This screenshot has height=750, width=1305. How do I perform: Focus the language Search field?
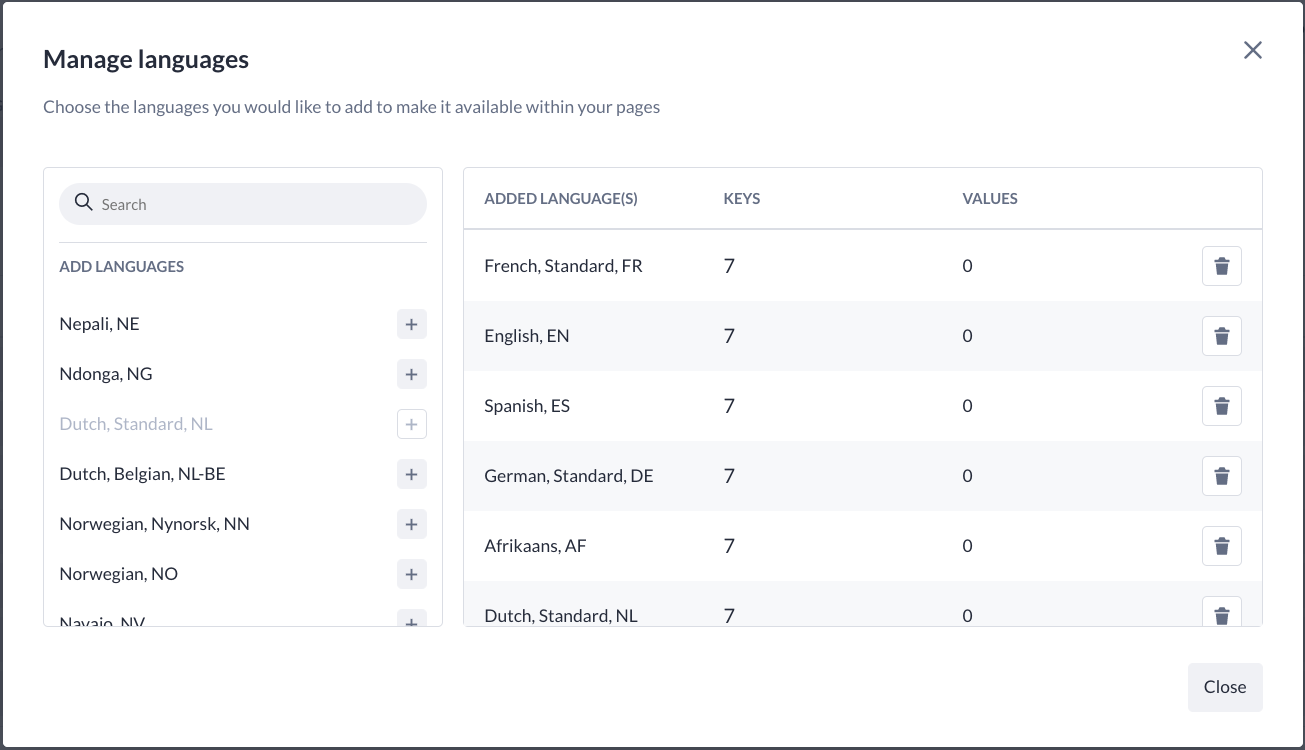click(x=243, y=204)
